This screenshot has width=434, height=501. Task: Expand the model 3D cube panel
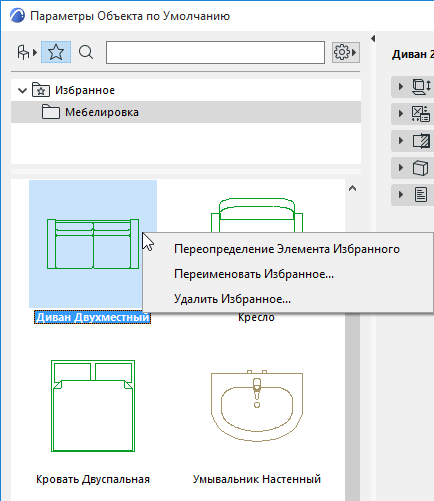pos(401,168)
